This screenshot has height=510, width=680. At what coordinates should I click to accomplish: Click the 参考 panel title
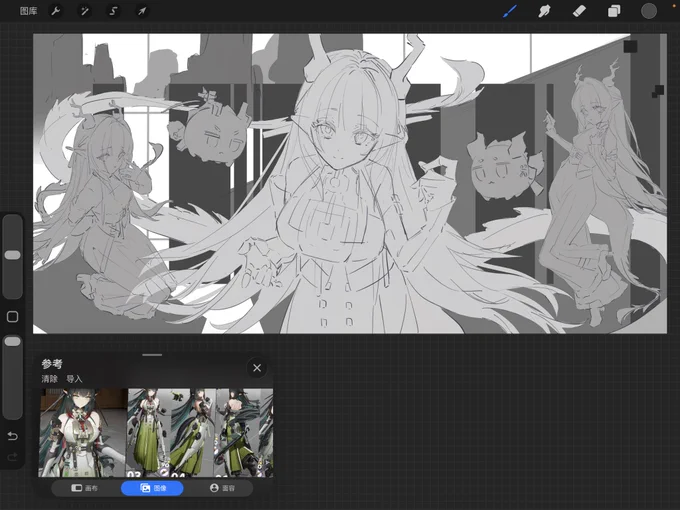point(52,363)
